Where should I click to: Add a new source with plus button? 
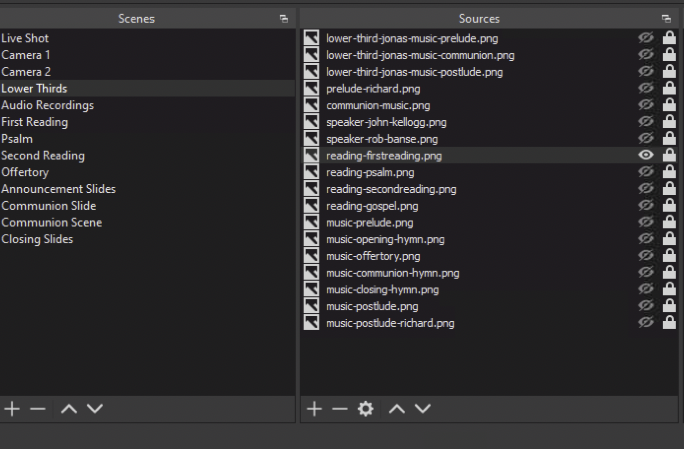(x=314, y=409)
